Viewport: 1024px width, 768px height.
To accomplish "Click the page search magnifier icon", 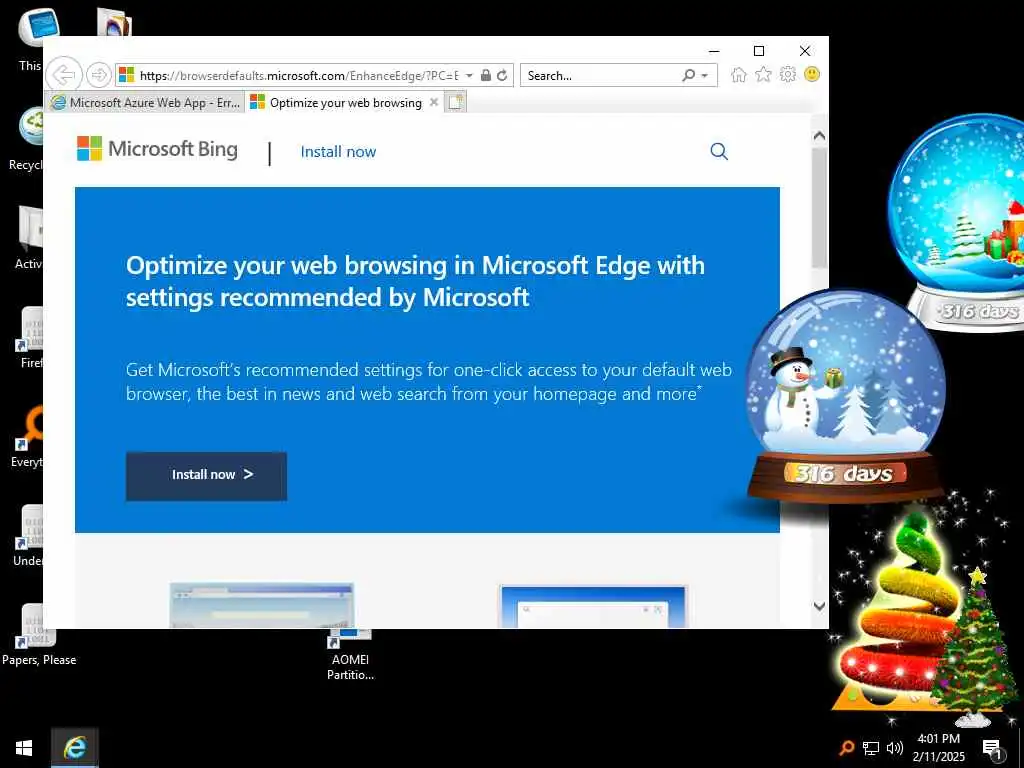I will click(719, 152).
